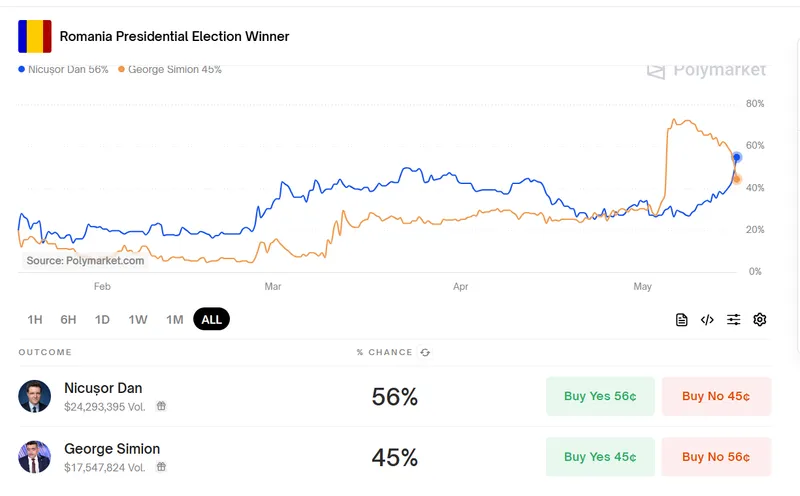800x496 pixels.
Task: Buy No for Nicușor Dan at 45¢
Action: [716, 396]
